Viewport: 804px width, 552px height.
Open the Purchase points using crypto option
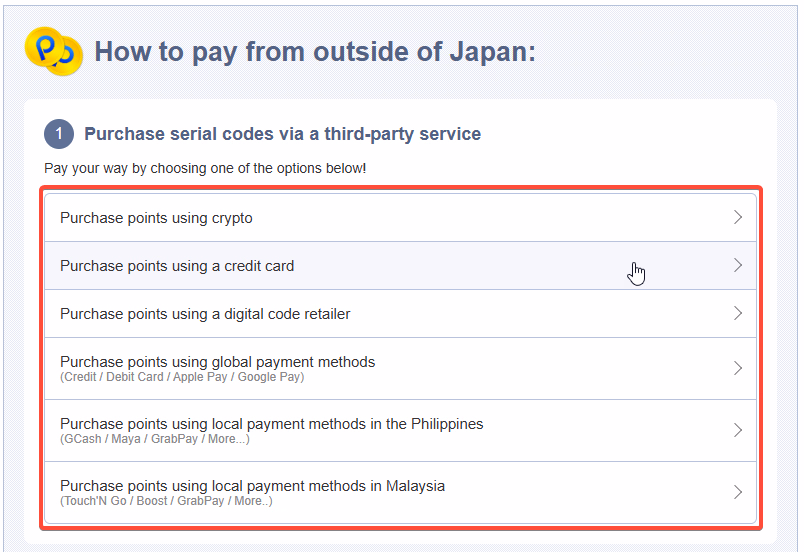coord(400,218)
